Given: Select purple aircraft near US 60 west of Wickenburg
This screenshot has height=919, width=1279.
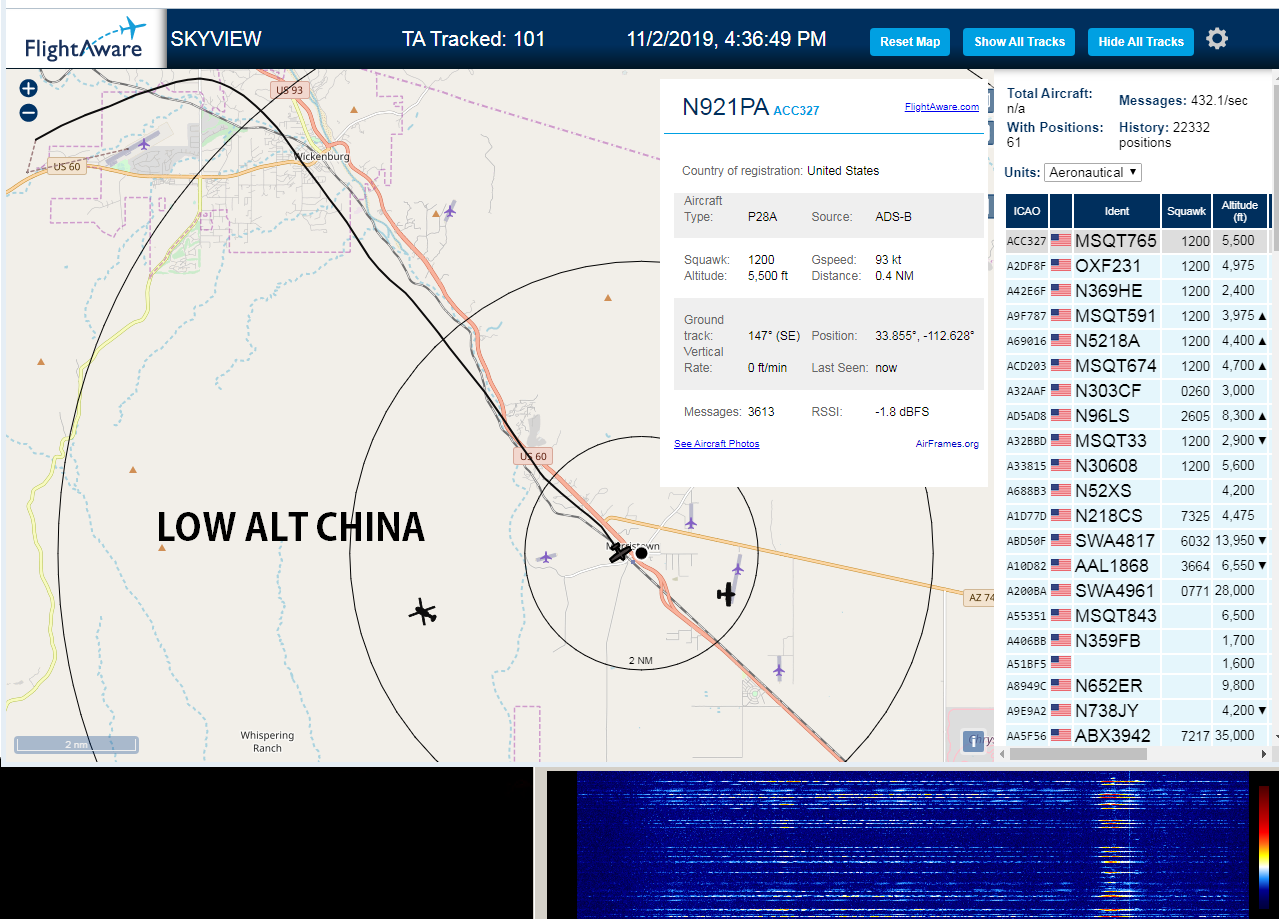Looking at the screenshot, I should 144,144.
